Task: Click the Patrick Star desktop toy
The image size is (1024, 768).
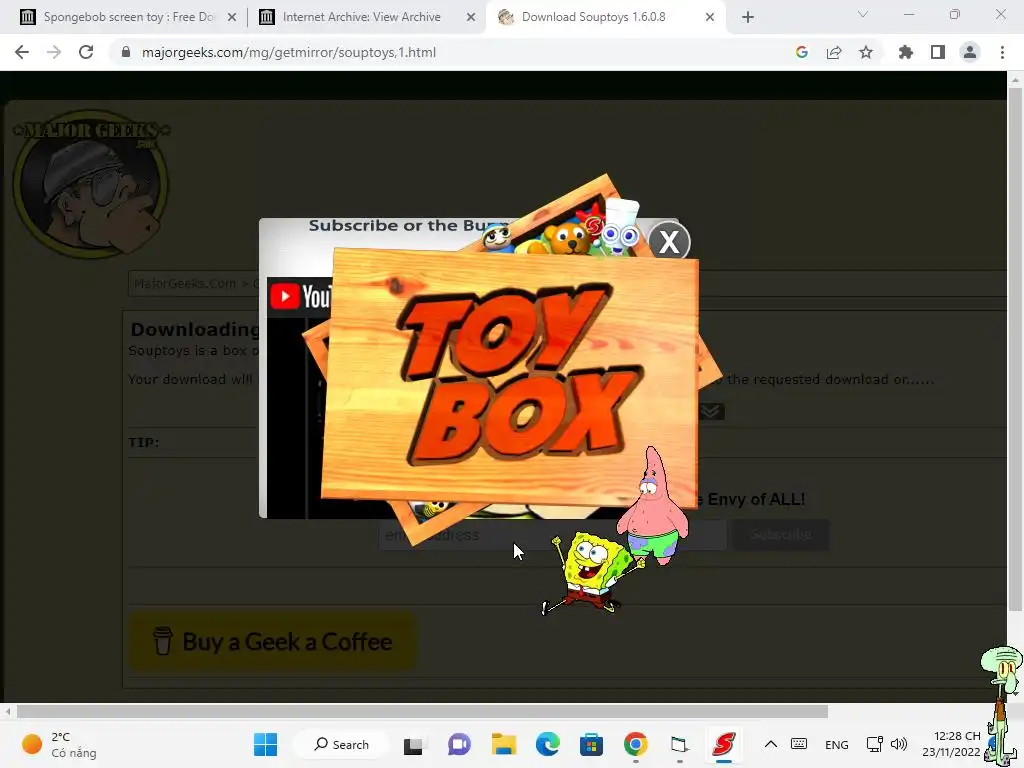Action: tap(652, 506)
